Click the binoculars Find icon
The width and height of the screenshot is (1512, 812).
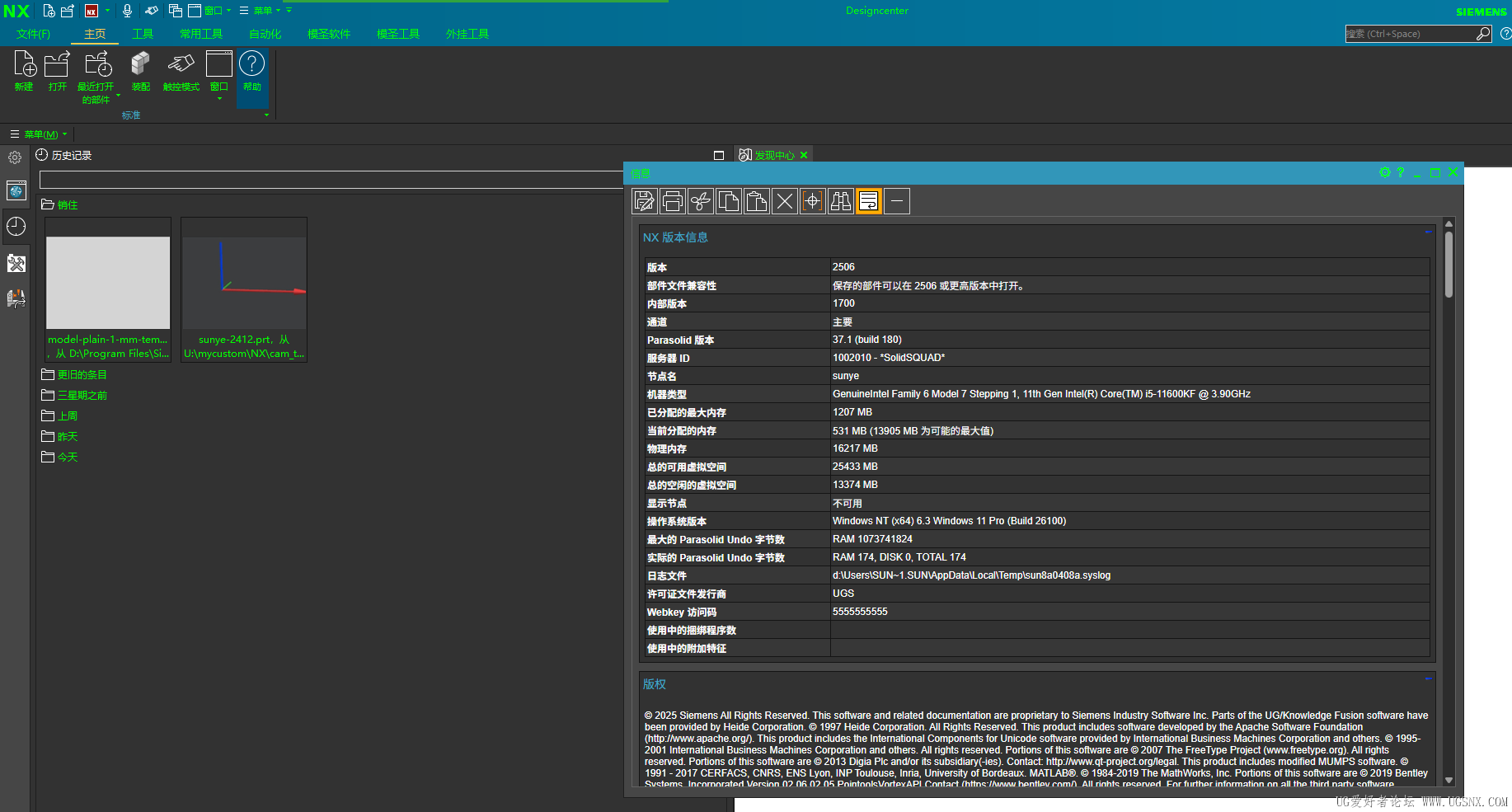click(x=840, y=201)
